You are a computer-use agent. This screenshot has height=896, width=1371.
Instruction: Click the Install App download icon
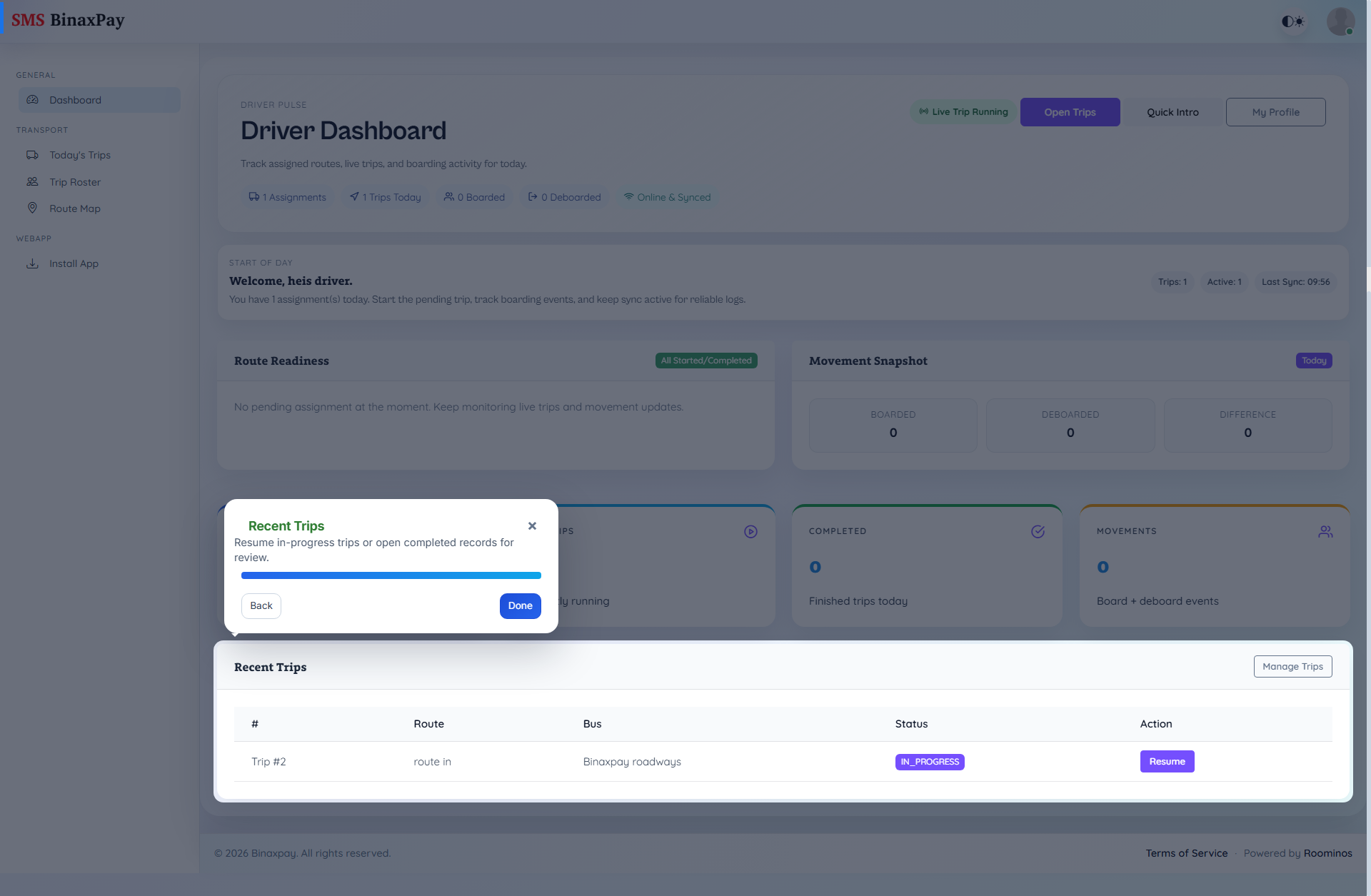(x=32, y=263)
